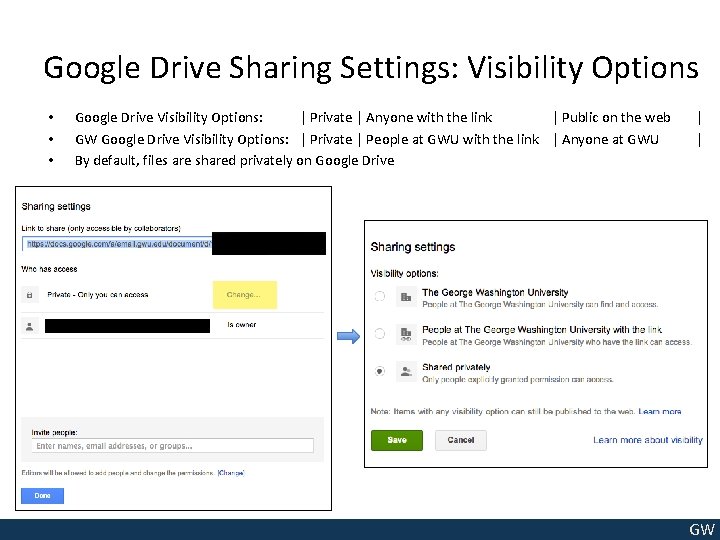Click the GW logo in the footer
720x540 pixels.
coord(702,529)
